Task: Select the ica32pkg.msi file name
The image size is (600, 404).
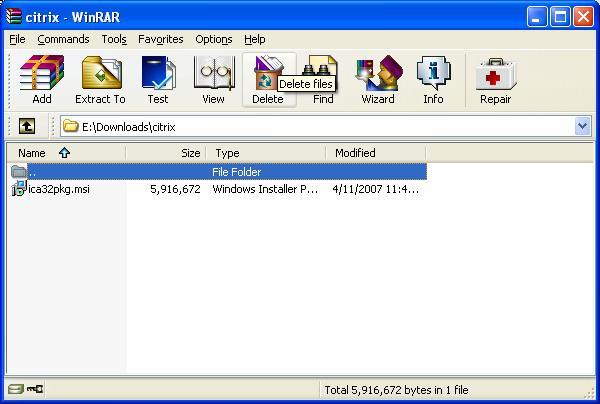Action: [59, 189]
